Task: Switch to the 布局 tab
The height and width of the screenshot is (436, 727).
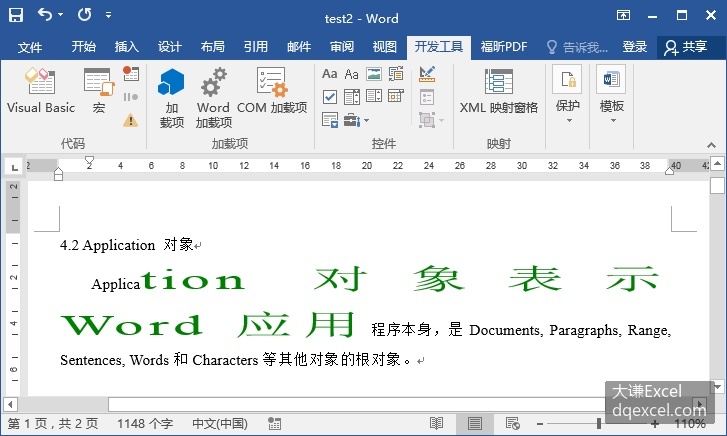Action: click(212, 46)
